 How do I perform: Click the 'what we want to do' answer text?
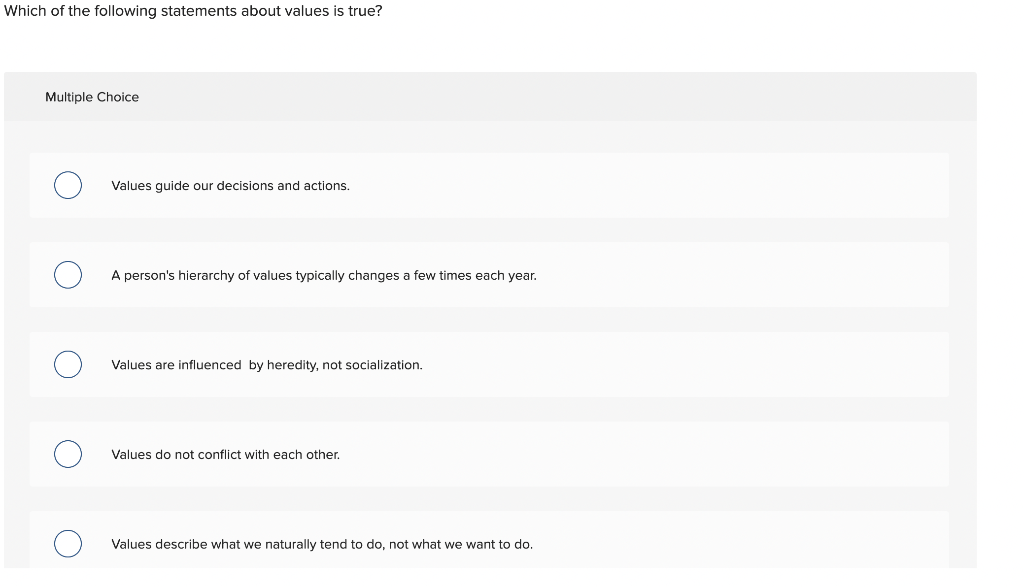[x=322, y=545]
